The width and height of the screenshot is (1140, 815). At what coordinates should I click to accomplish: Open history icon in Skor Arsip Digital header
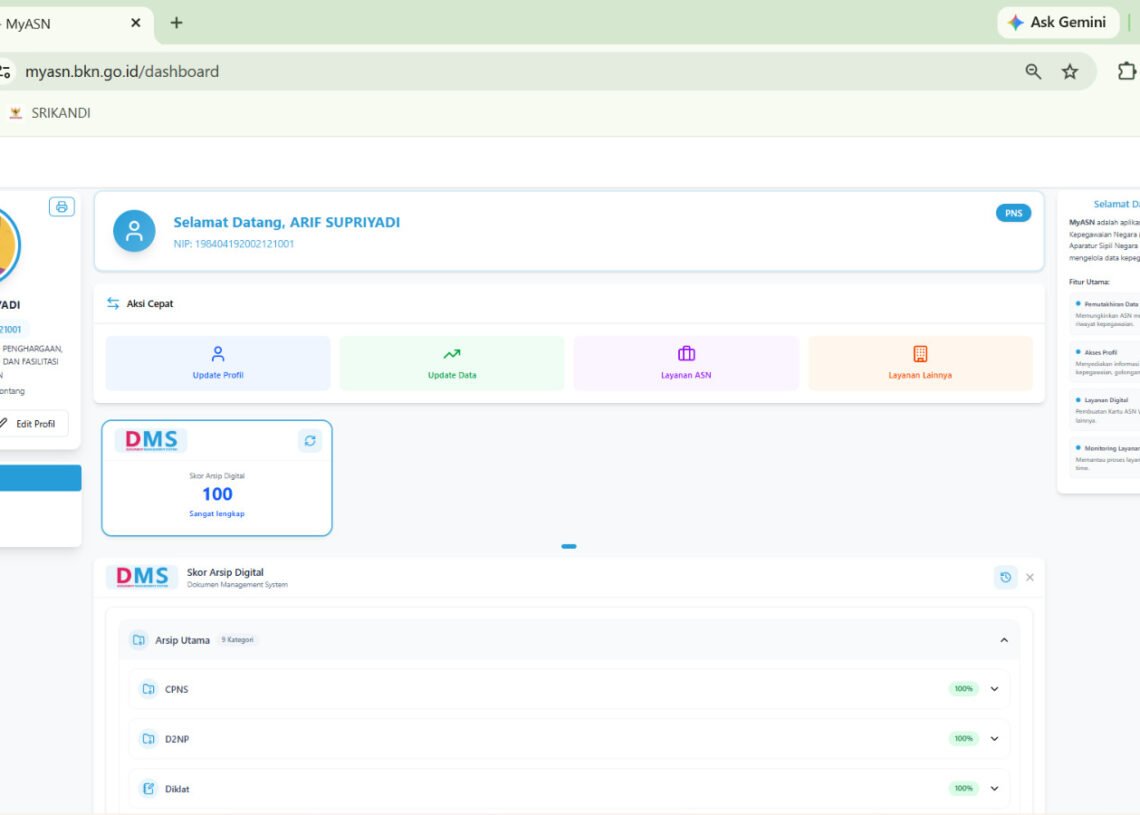[x=1005, y=577]
